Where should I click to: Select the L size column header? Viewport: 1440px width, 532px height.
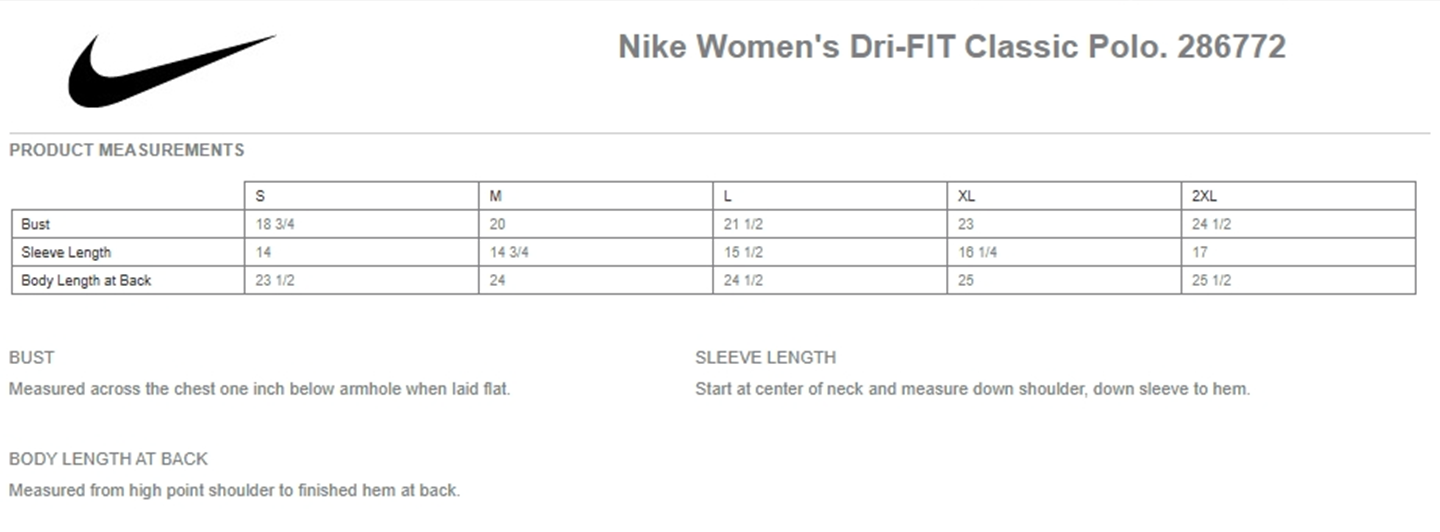click(830, 196)
